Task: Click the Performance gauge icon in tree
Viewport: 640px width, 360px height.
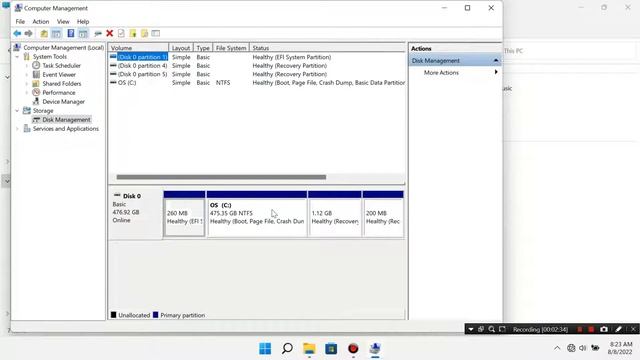Action: (36, 92)
